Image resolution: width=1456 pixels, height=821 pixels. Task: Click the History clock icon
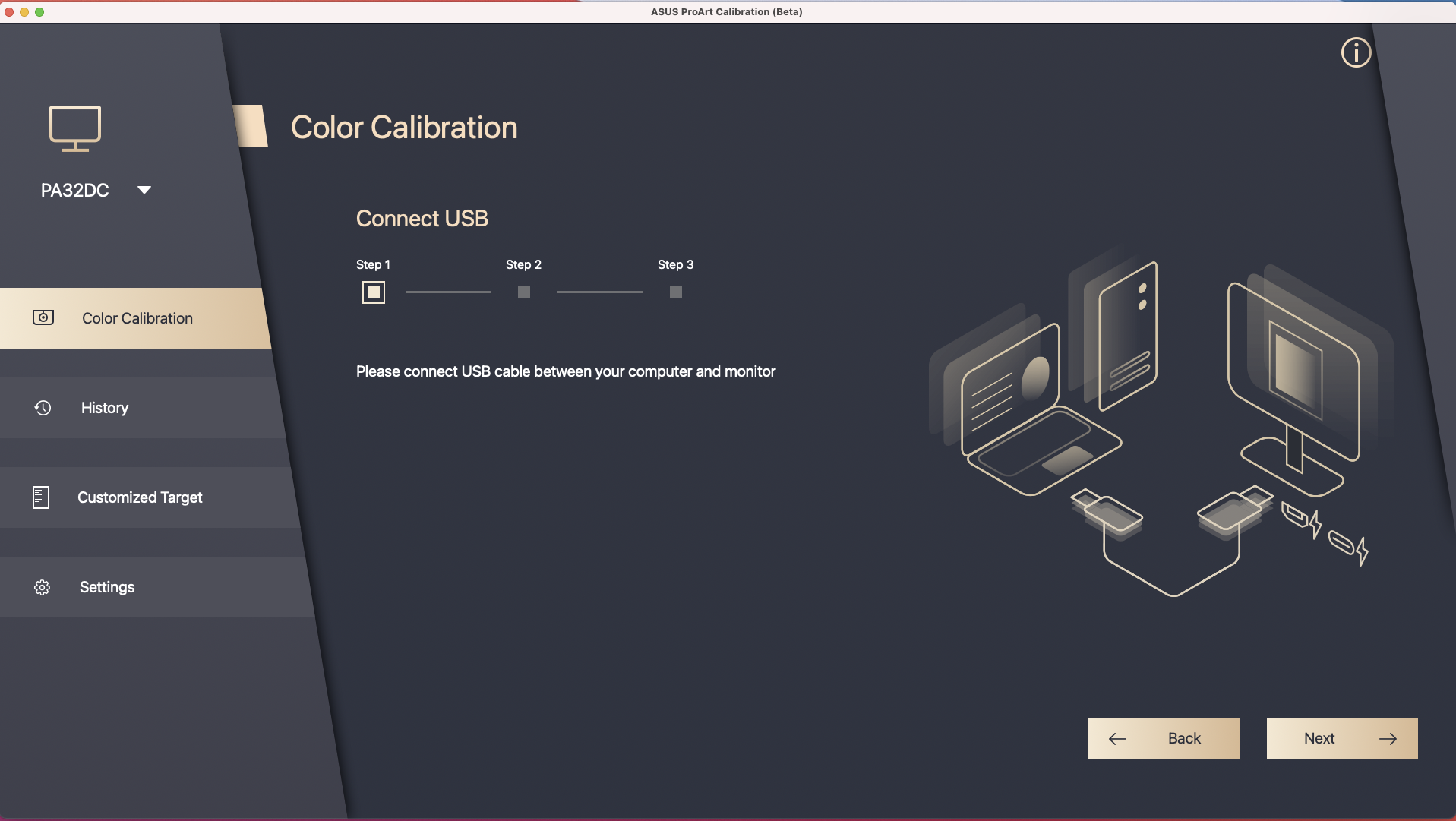pyautogui.click(x=43, y=408)
